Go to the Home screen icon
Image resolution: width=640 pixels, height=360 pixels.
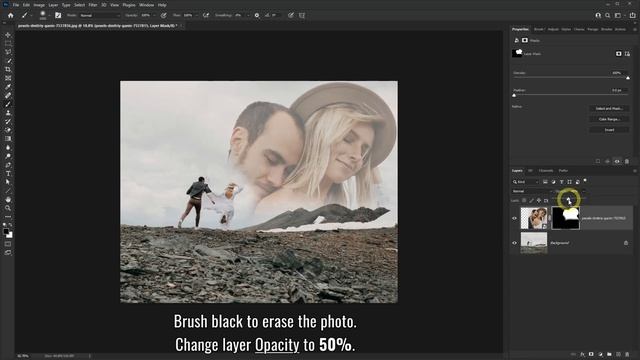(11, 16)
